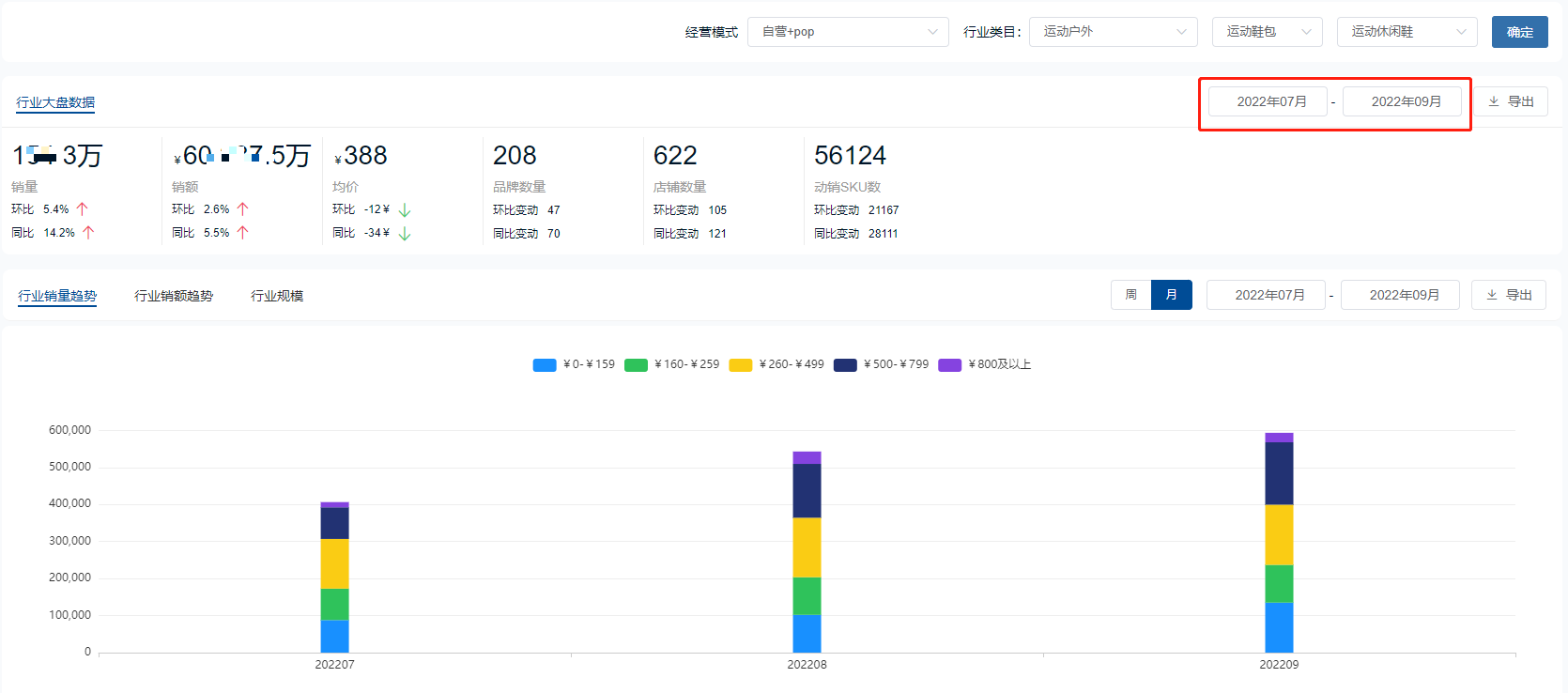1568x693 pixels.
Task: Expand the 运动户外 category dropdown
Action: point(1113,32)
